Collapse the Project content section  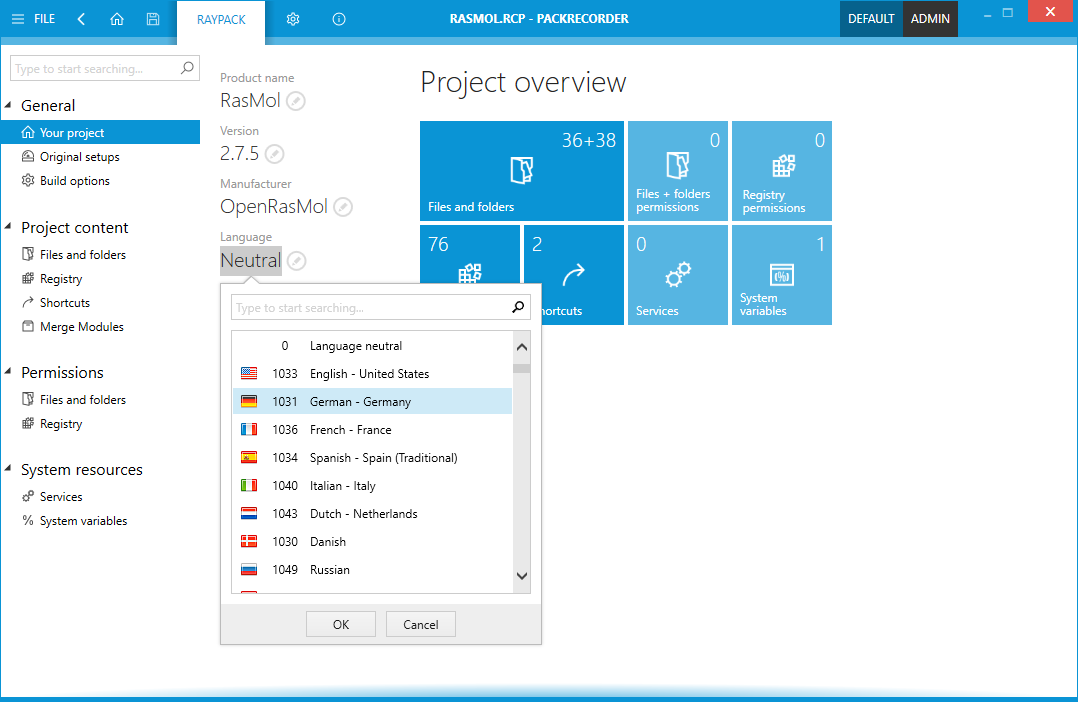coord(10,228)
